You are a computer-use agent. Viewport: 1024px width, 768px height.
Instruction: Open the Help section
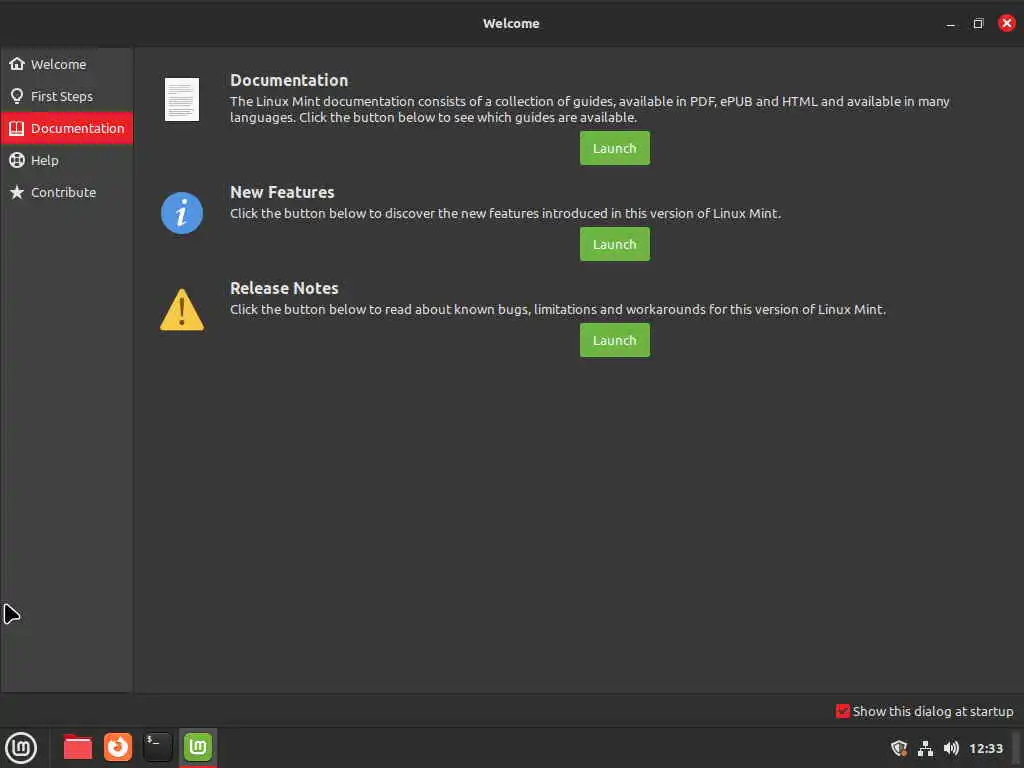coord(67,160)
